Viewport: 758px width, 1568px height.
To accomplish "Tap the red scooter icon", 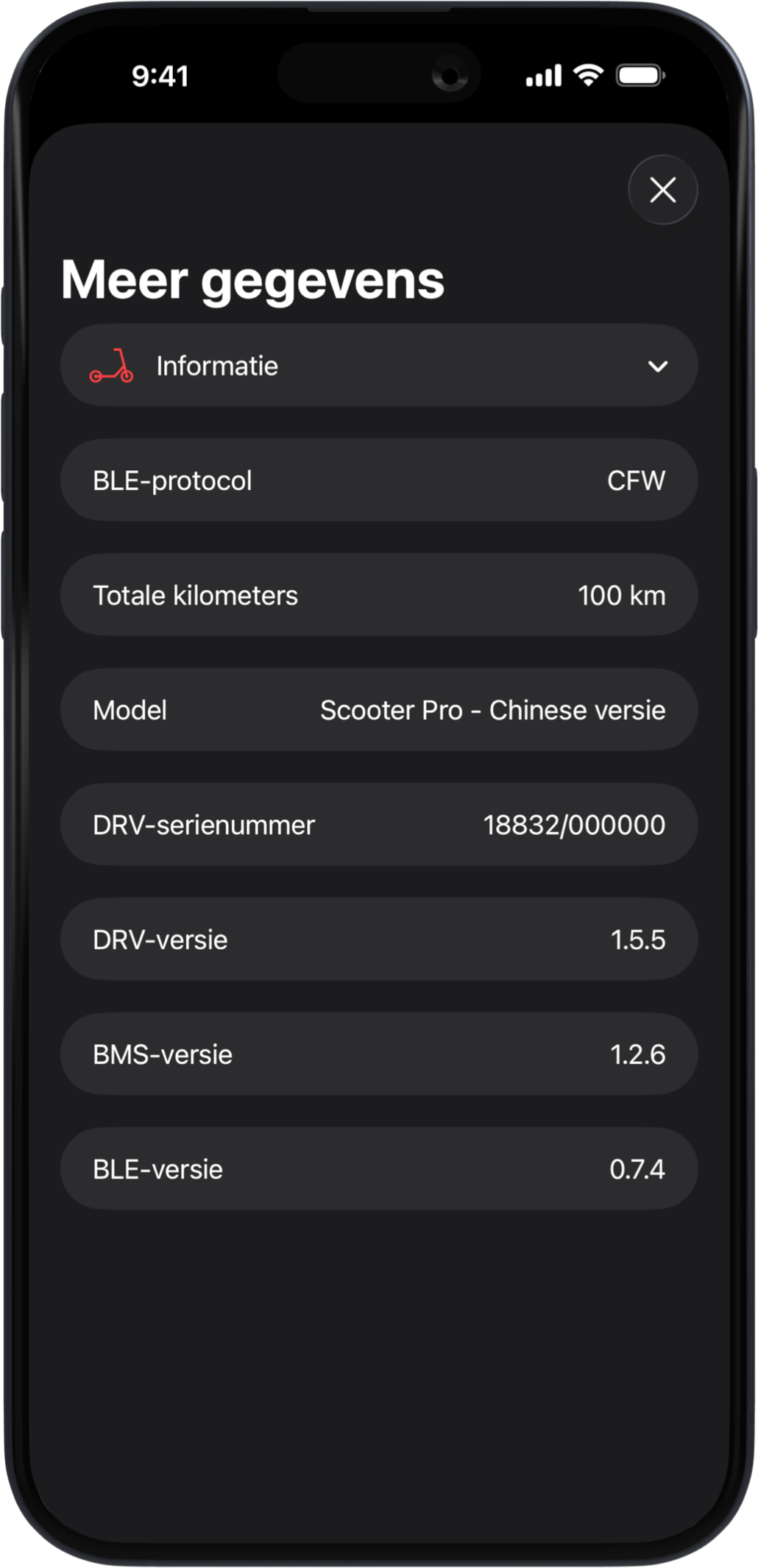I will [112, 366].
